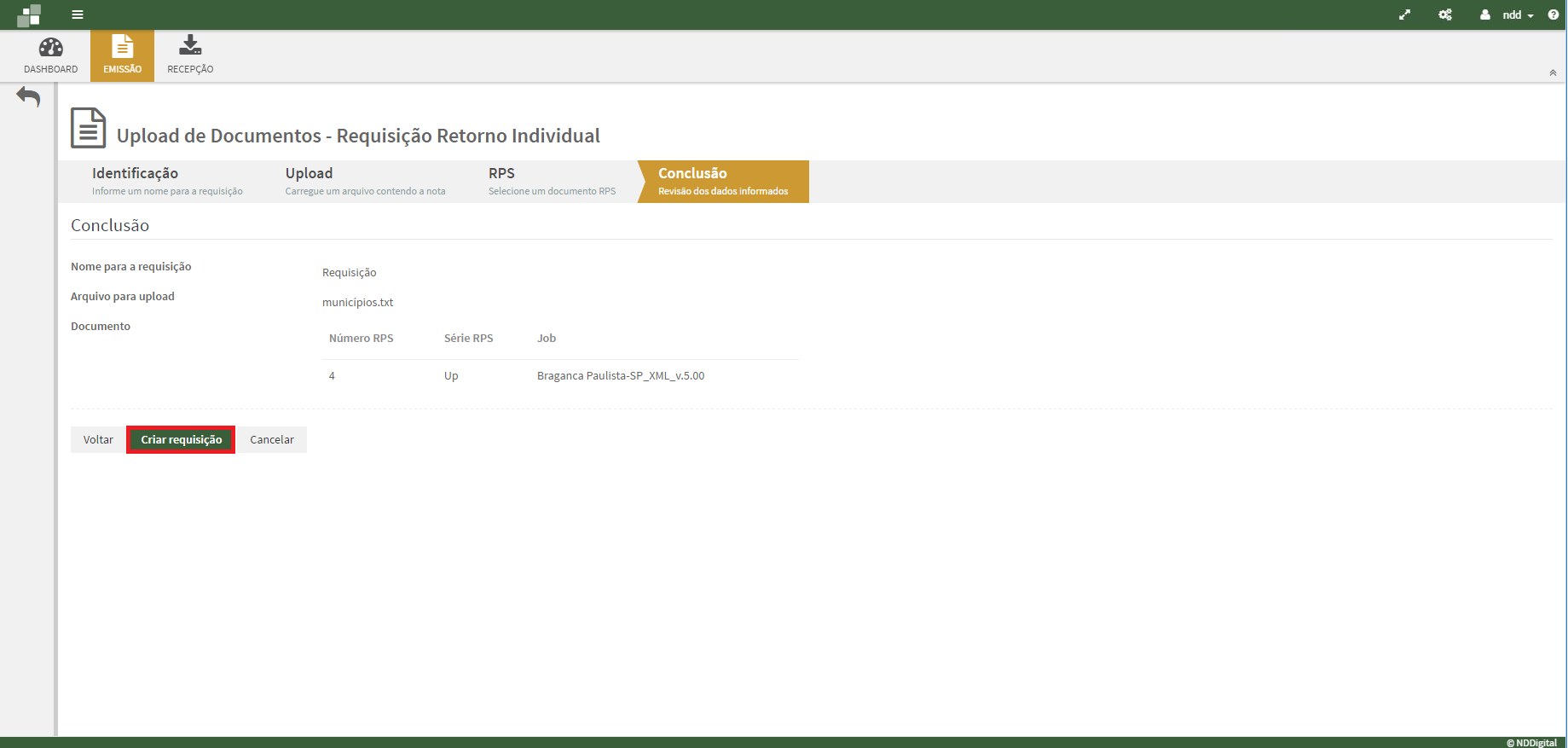
Task: Jump to the Upload wizard step
Action: [365, 181]
